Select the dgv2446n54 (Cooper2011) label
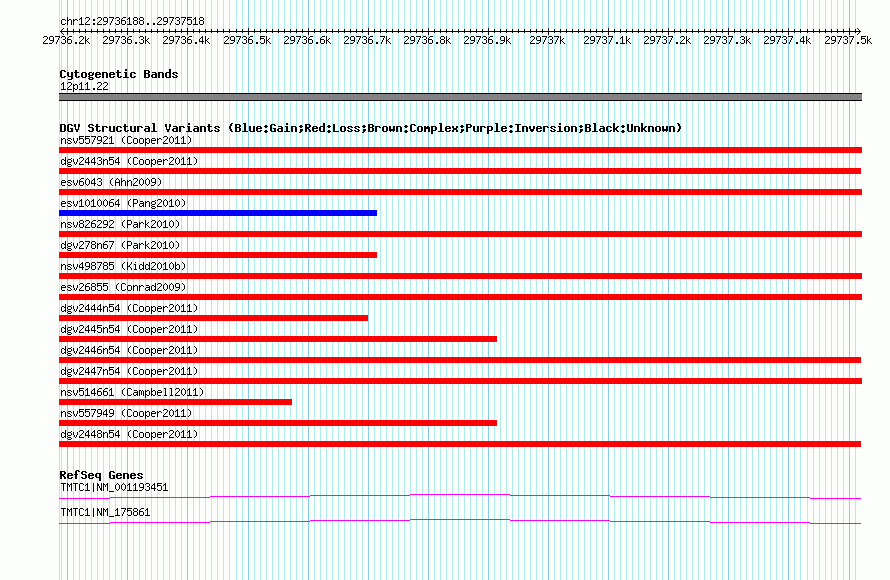This screenshot has width=890, height=580. (129, 350)
